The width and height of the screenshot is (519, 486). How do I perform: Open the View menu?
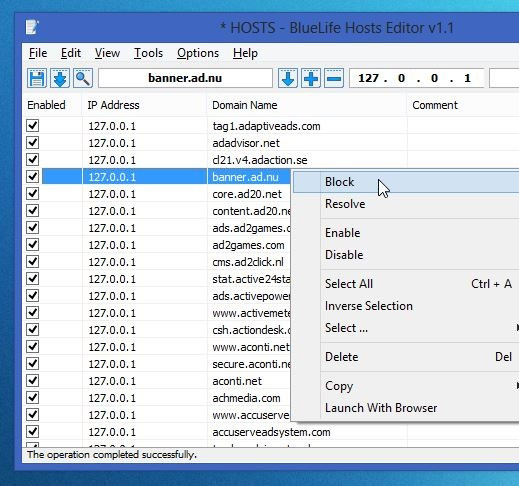[x=107, y=53]
